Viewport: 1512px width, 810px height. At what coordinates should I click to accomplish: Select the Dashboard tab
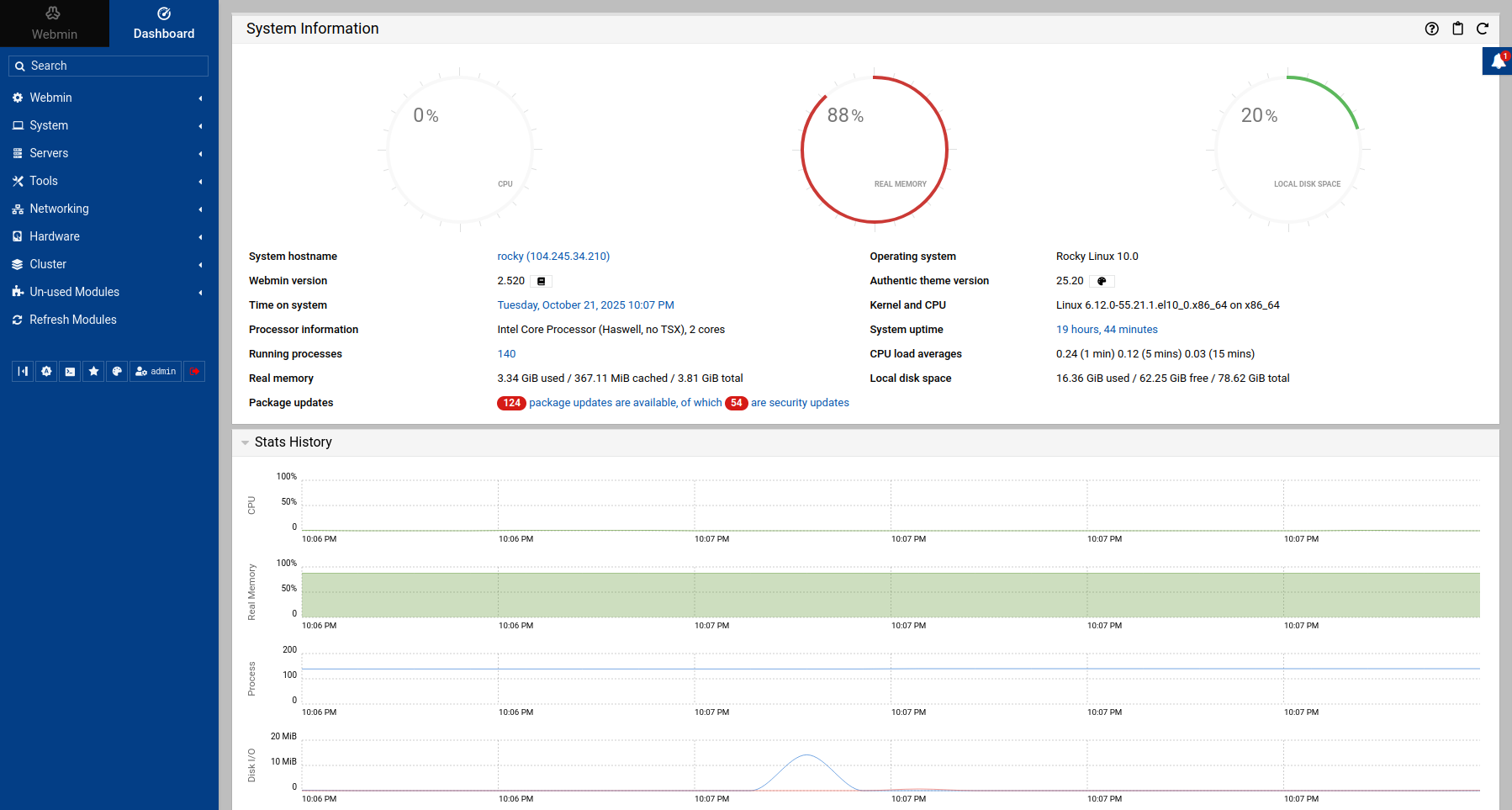pyautogui.click(x=164, y=24)
